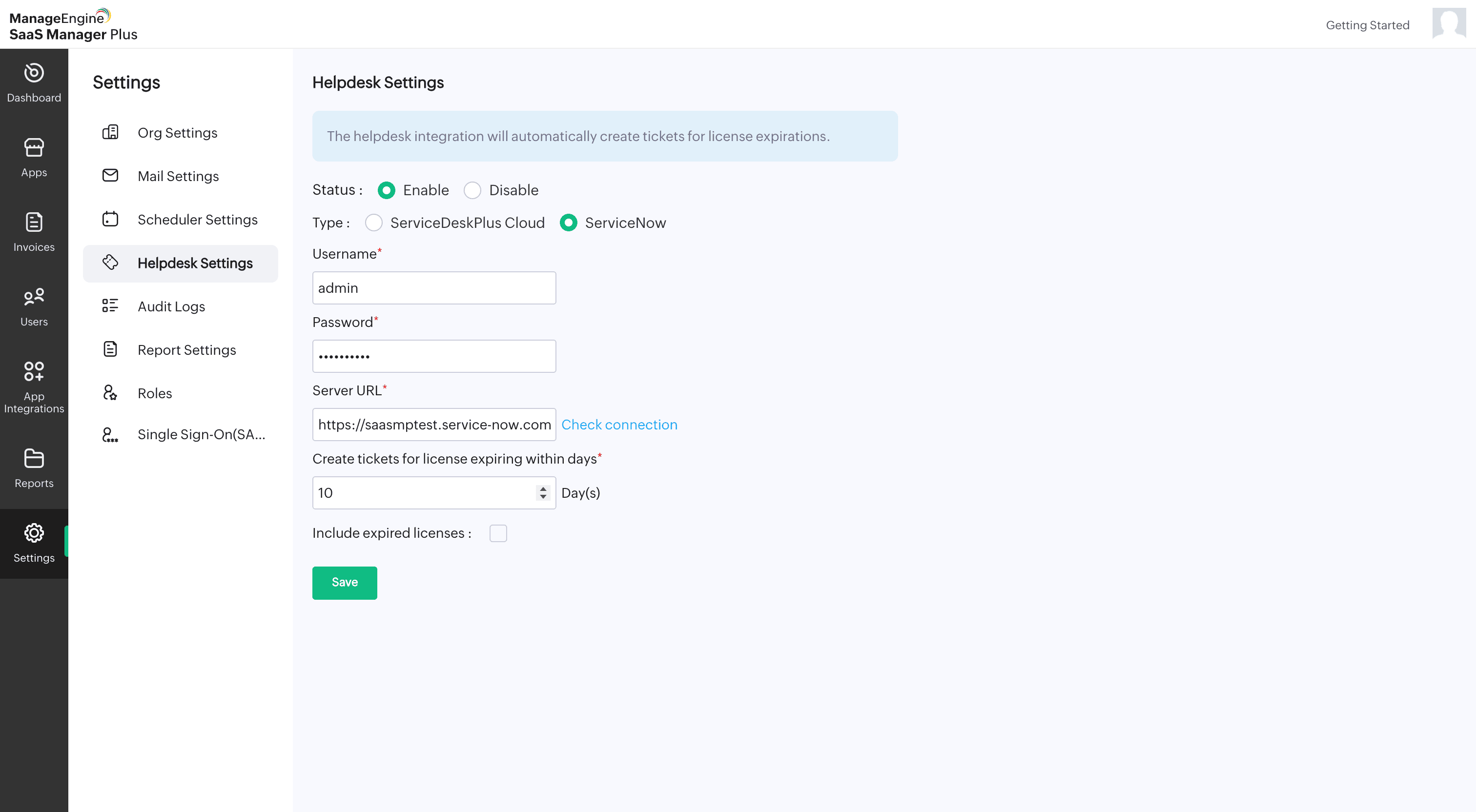The height and width of the screenshot is (812, 1476).
Task: Go to Apps store icon
Action: [x=34, y=148]
